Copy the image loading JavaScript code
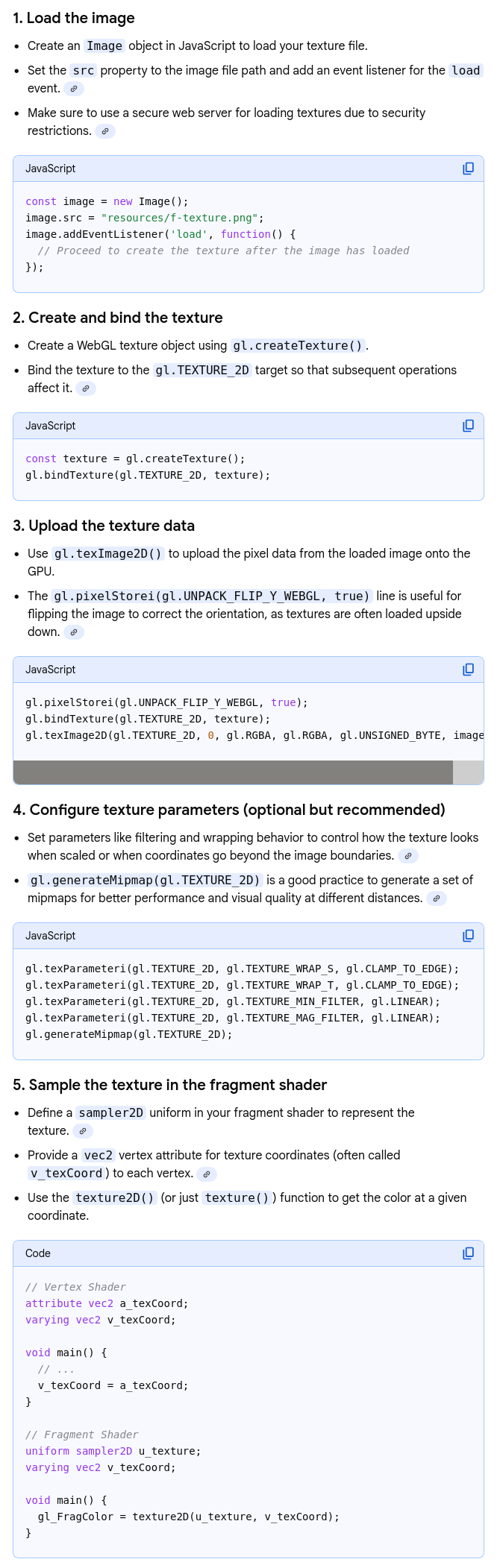500x1568 pixels. coord(468,169)
